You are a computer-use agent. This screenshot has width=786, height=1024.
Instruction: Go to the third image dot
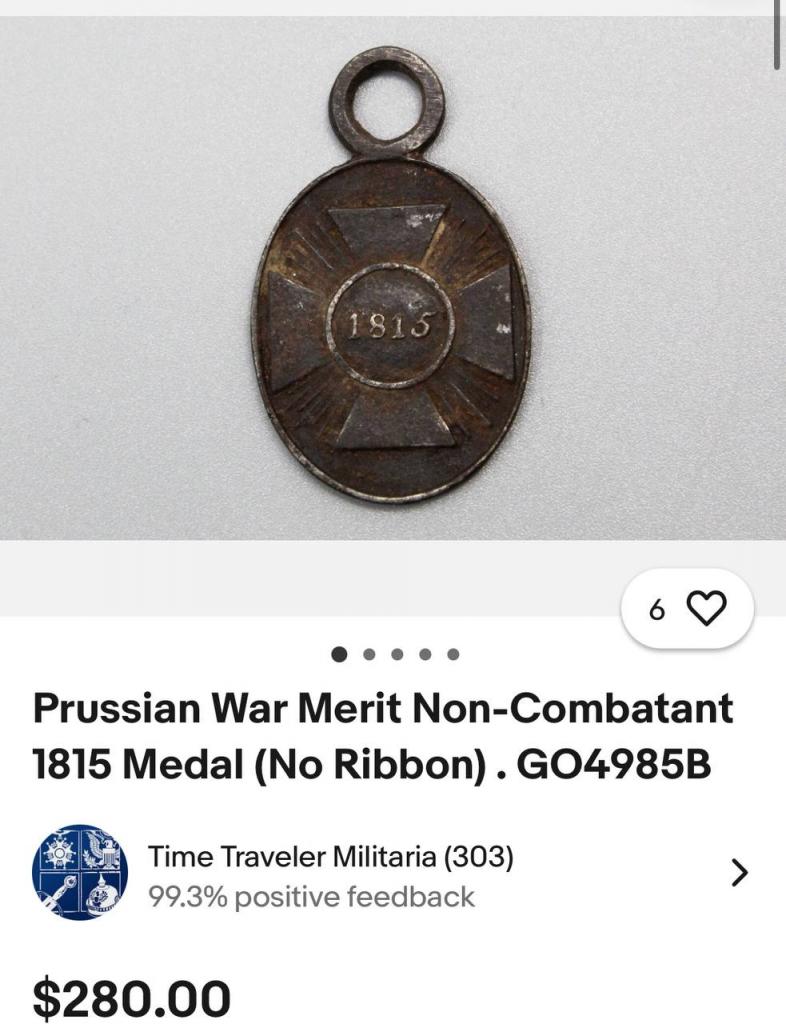(x=397, y=654)
